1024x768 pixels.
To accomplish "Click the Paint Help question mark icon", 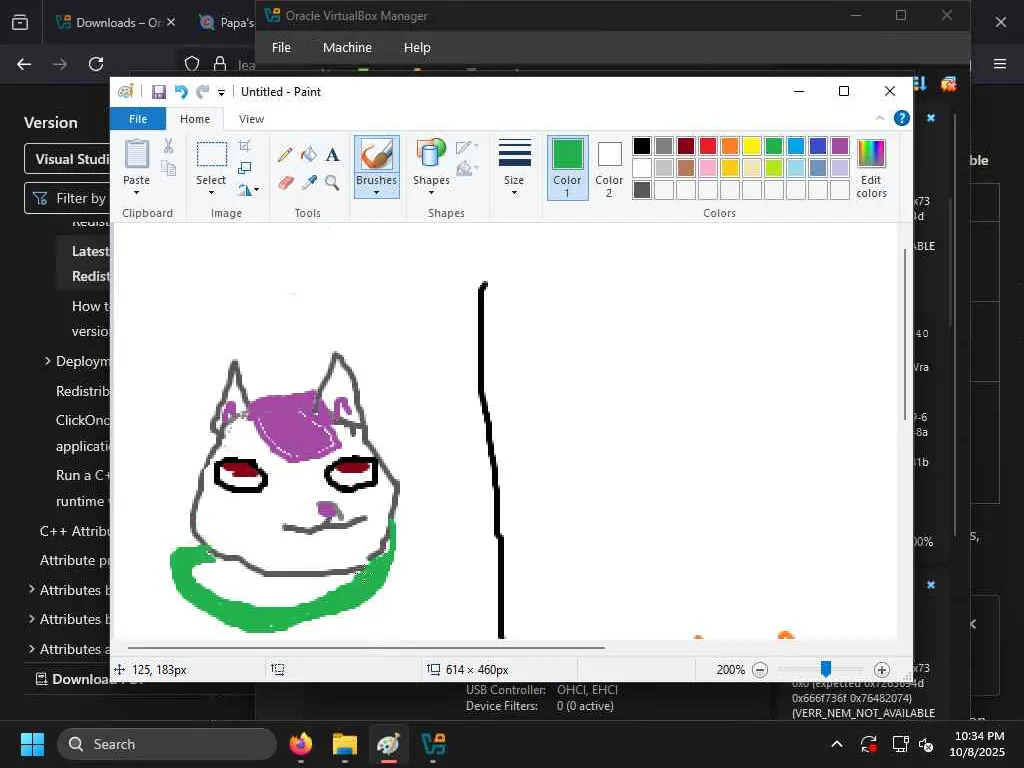I will coord(902,118).
